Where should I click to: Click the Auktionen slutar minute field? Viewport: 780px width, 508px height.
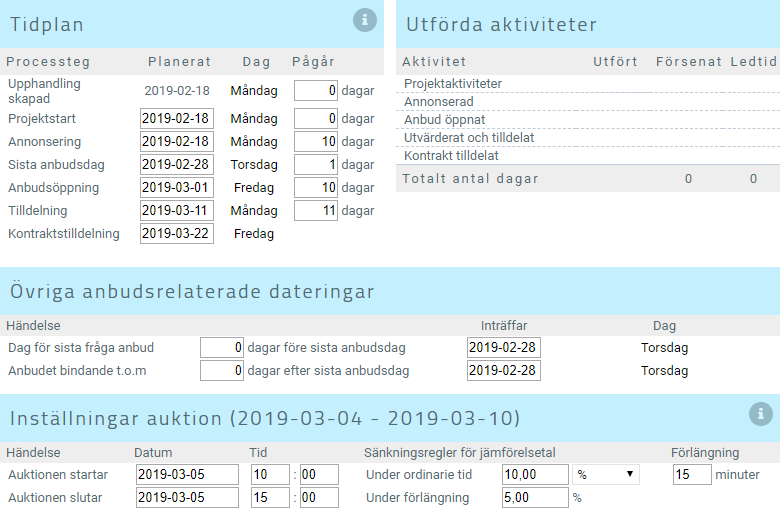(x=319, y=498)
